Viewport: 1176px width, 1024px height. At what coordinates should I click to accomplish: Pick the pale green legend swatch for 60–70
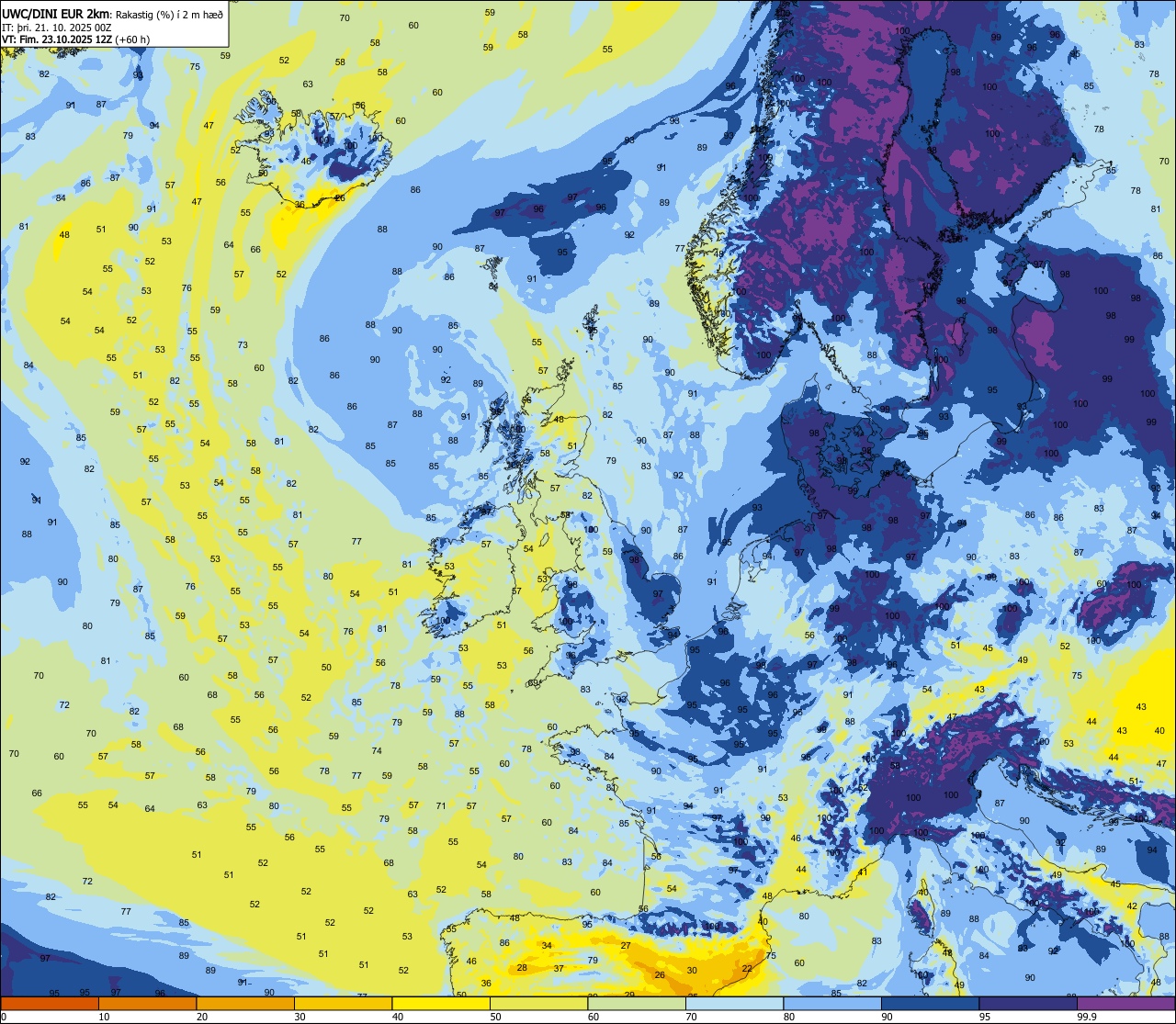[637, 1004]
